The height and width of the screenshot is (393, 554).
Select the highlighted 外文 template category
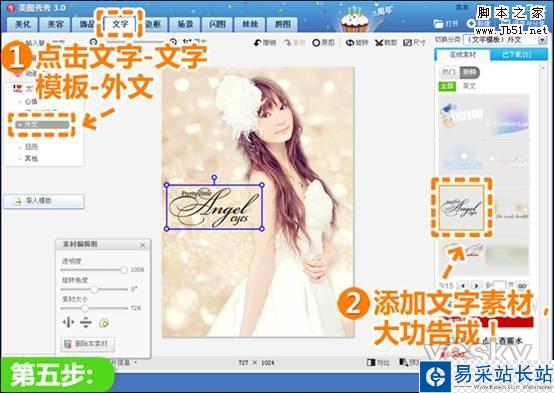(42, 124)
